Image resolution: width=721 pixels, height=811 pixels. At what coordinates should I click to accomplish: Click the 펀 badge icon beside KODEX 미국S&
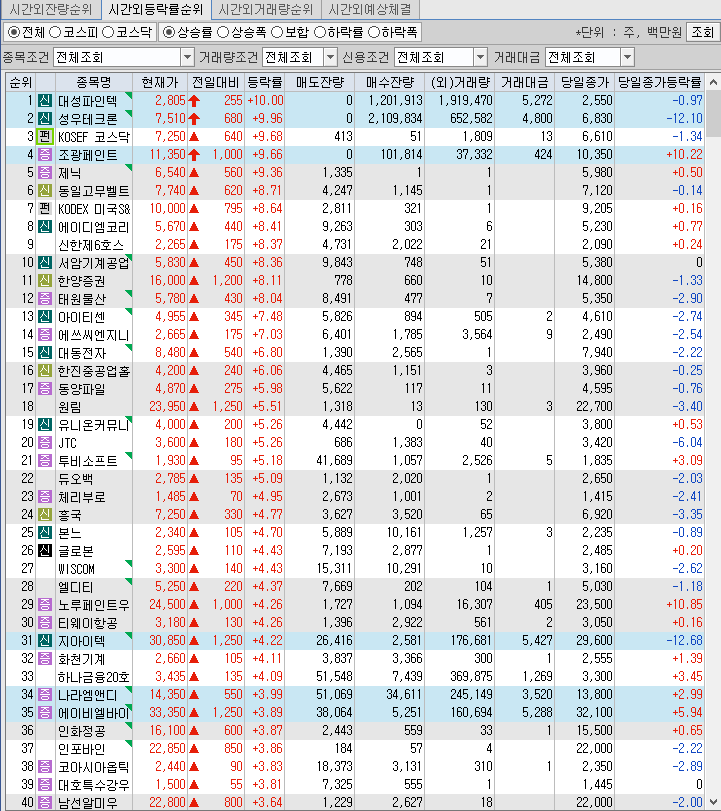[x=45, y=208]
